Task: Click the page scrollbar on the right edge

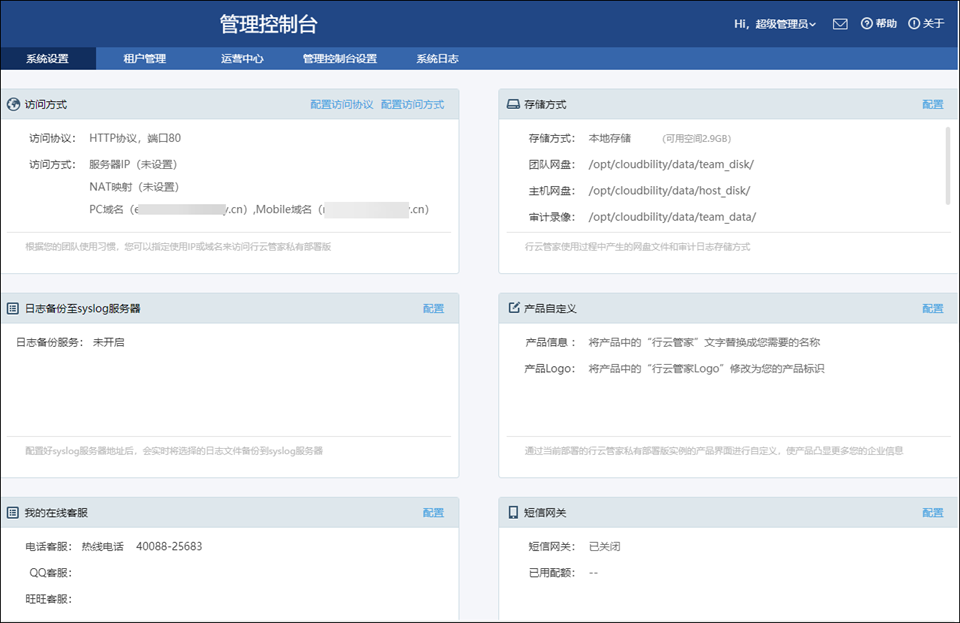Action: pyautogui.click(x=955, y=300)
